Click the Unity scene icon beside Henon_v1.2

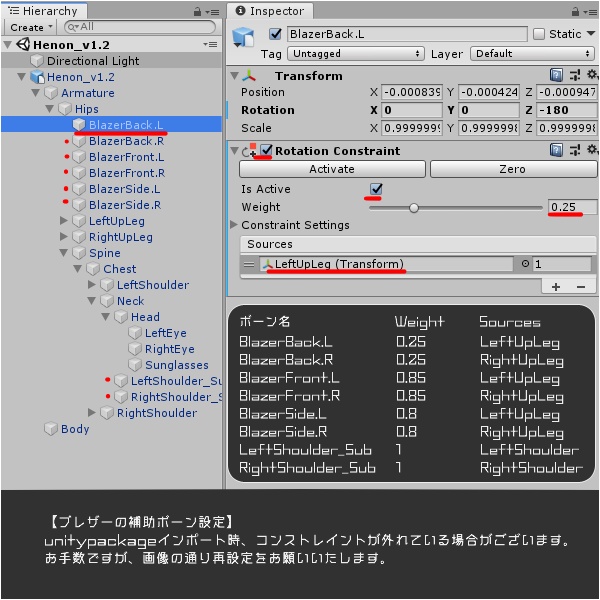[23, 44]
